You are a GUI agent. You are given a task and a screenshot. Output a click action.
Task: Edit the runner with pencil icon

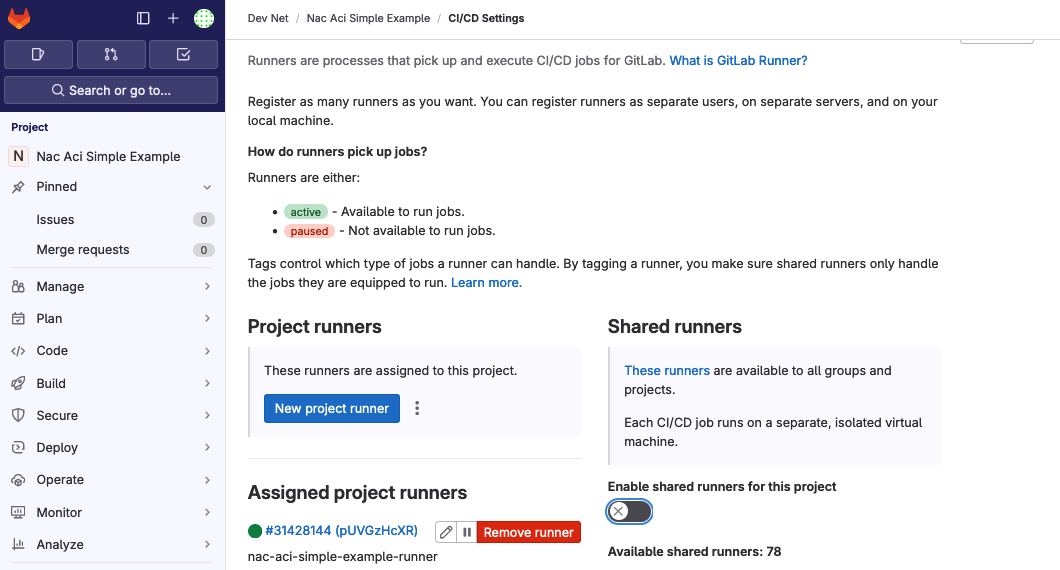(445, 532)
